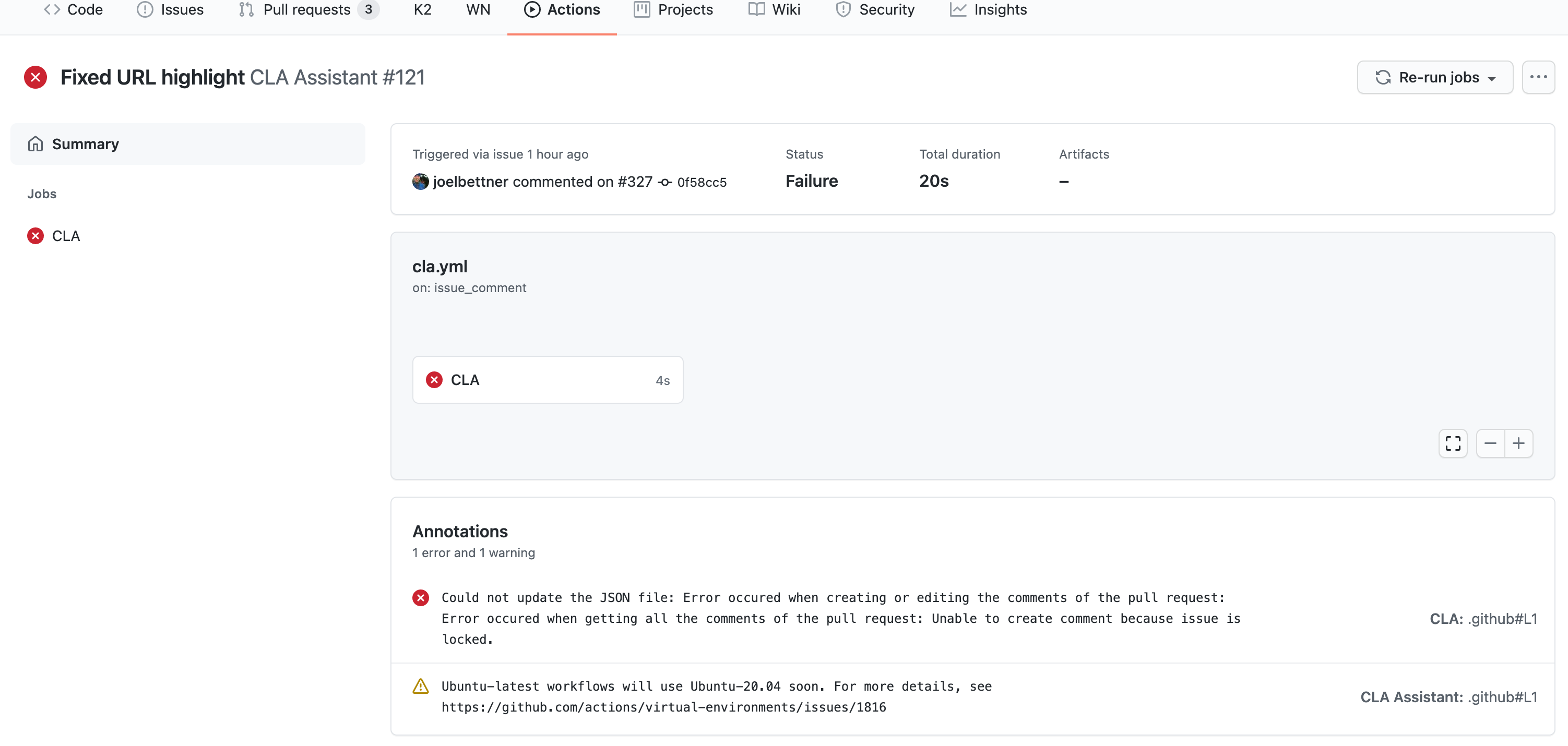
Task: Click the commit hash 0f58cc5
Action: (x=701, y=182)
